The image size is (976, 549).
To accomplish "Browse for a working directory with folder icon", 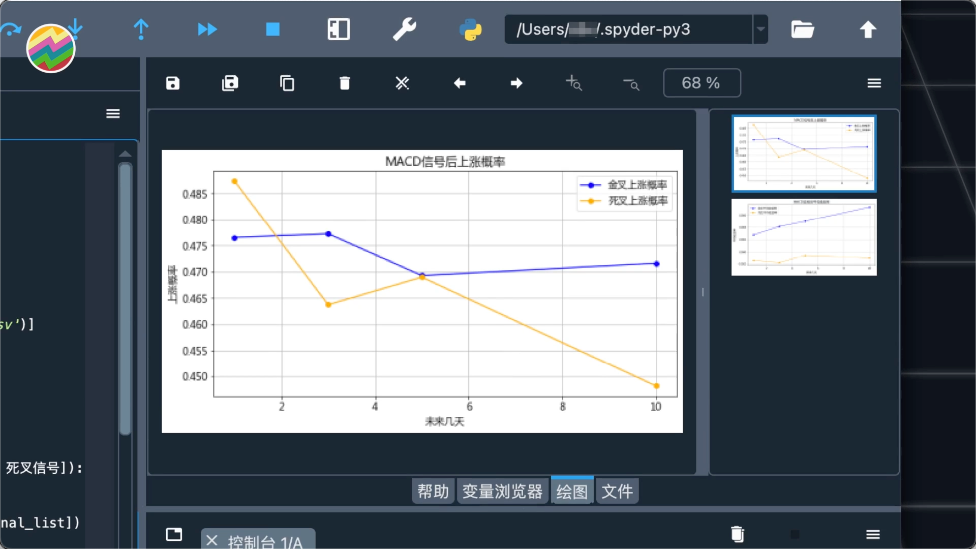I will pos(802,29).
